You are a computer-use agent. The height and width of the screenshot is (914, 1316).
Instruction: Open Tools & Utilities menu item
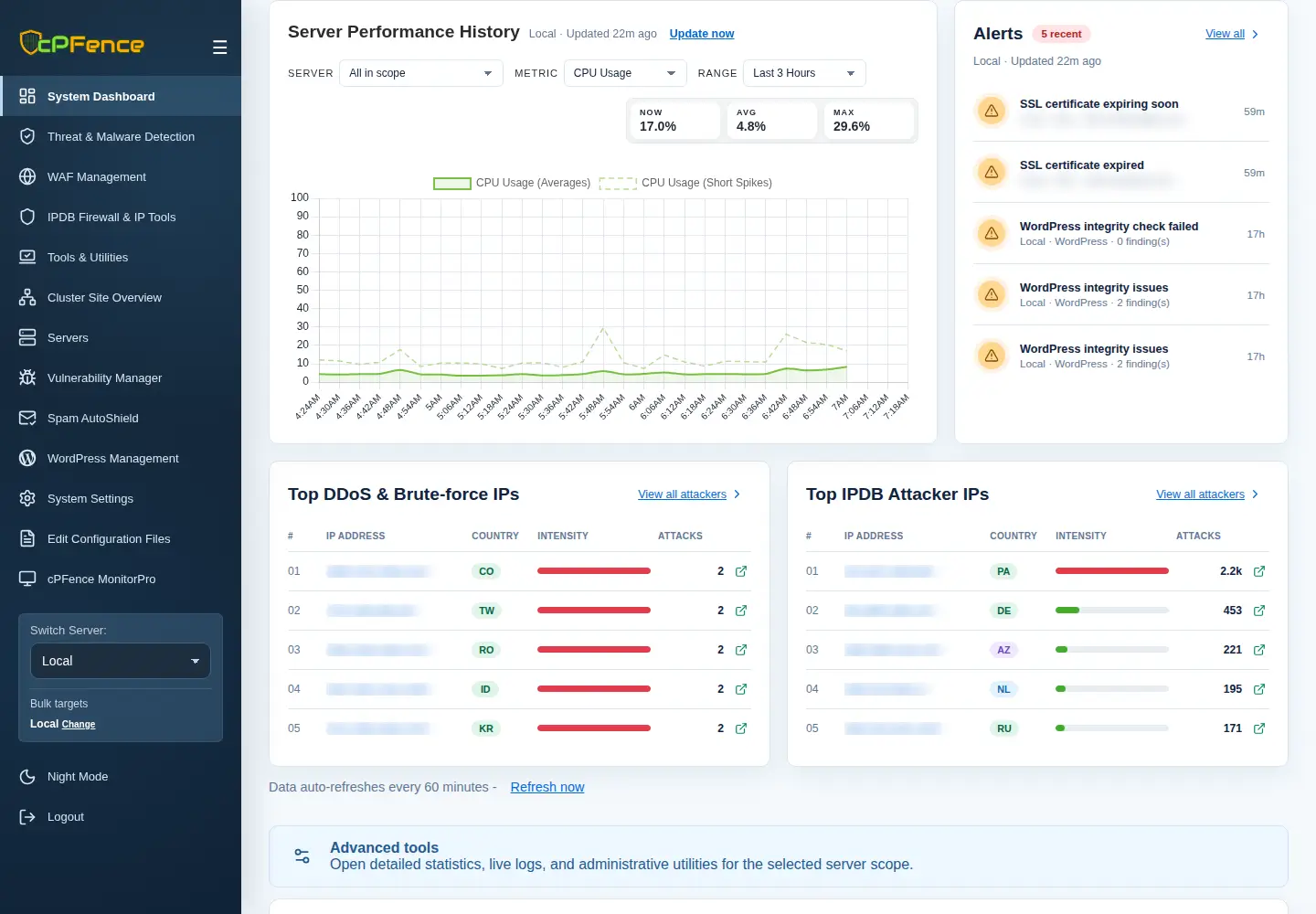point(121,257)
